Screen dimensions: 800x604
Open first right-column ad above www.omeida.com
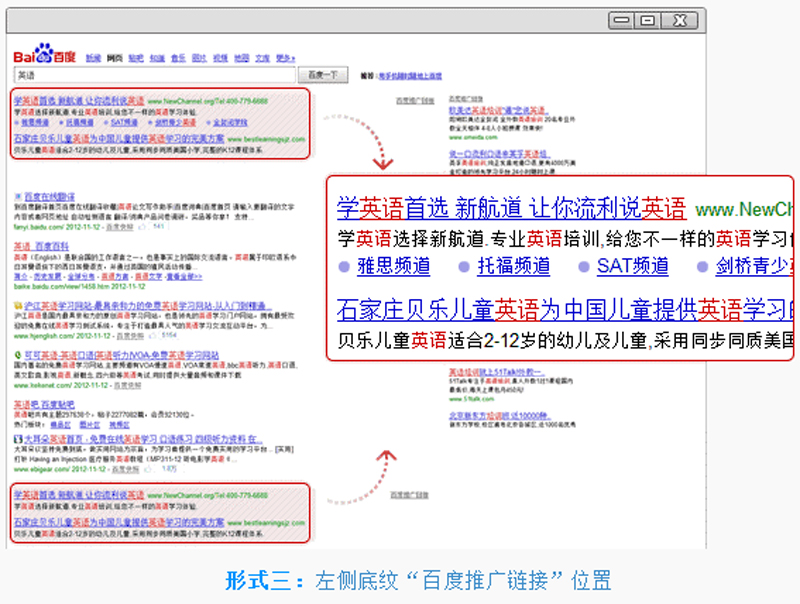coord(498,111)
